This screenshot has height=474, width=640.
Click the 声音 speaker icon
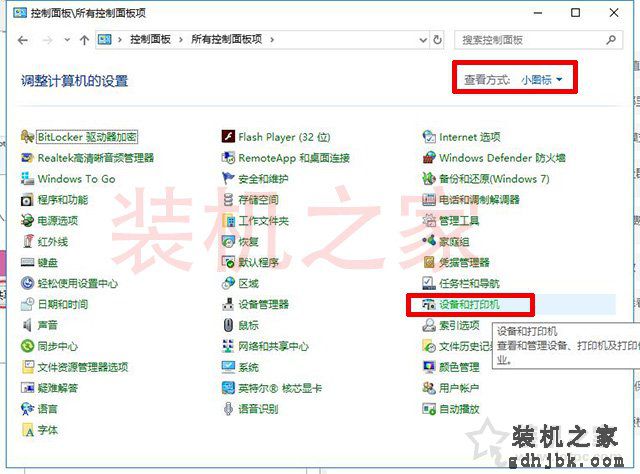pos(27,325)
